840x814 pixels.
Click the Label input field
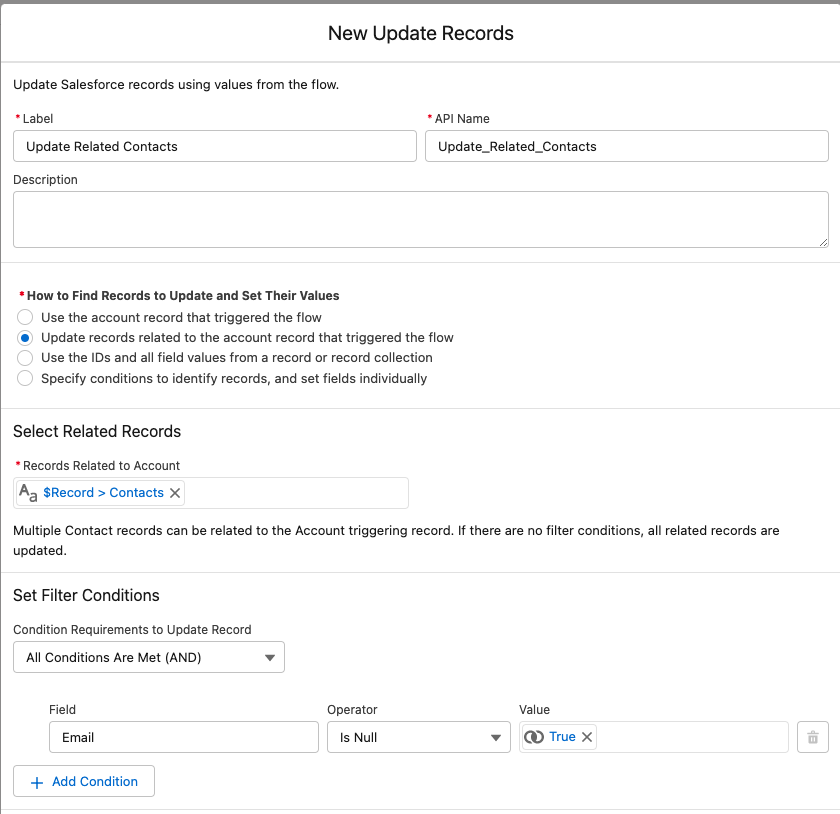[x=215, y=146]
